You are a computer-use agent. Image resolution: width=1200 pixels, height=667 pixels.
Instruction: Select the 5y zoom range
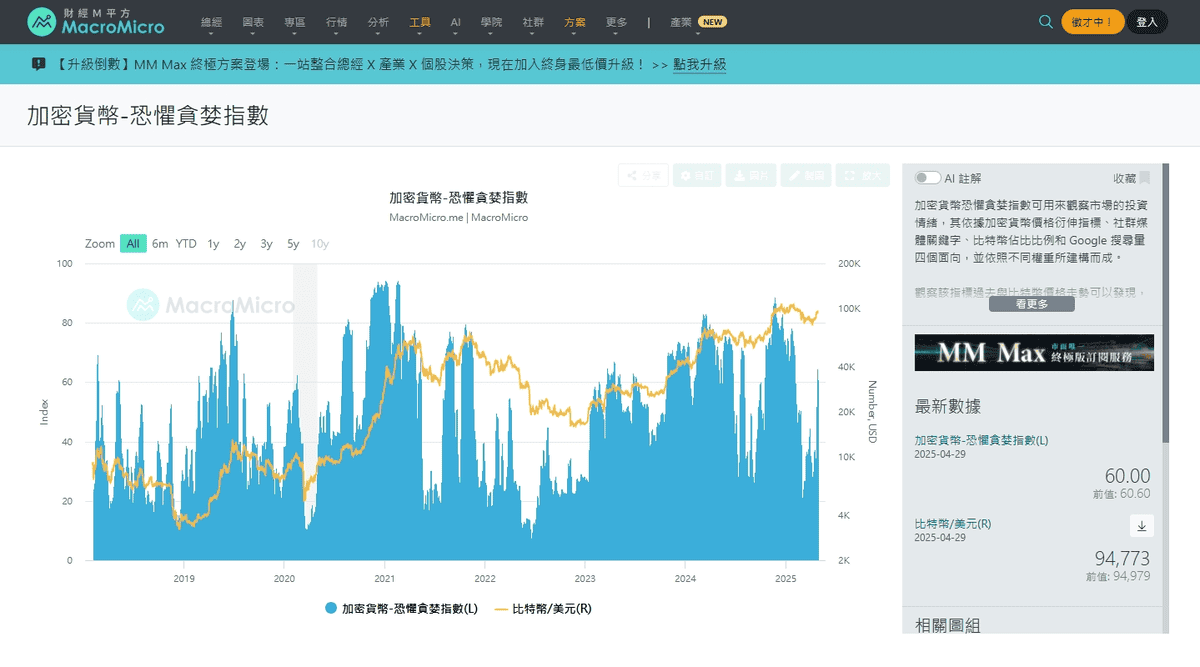(x=293, y=243)
